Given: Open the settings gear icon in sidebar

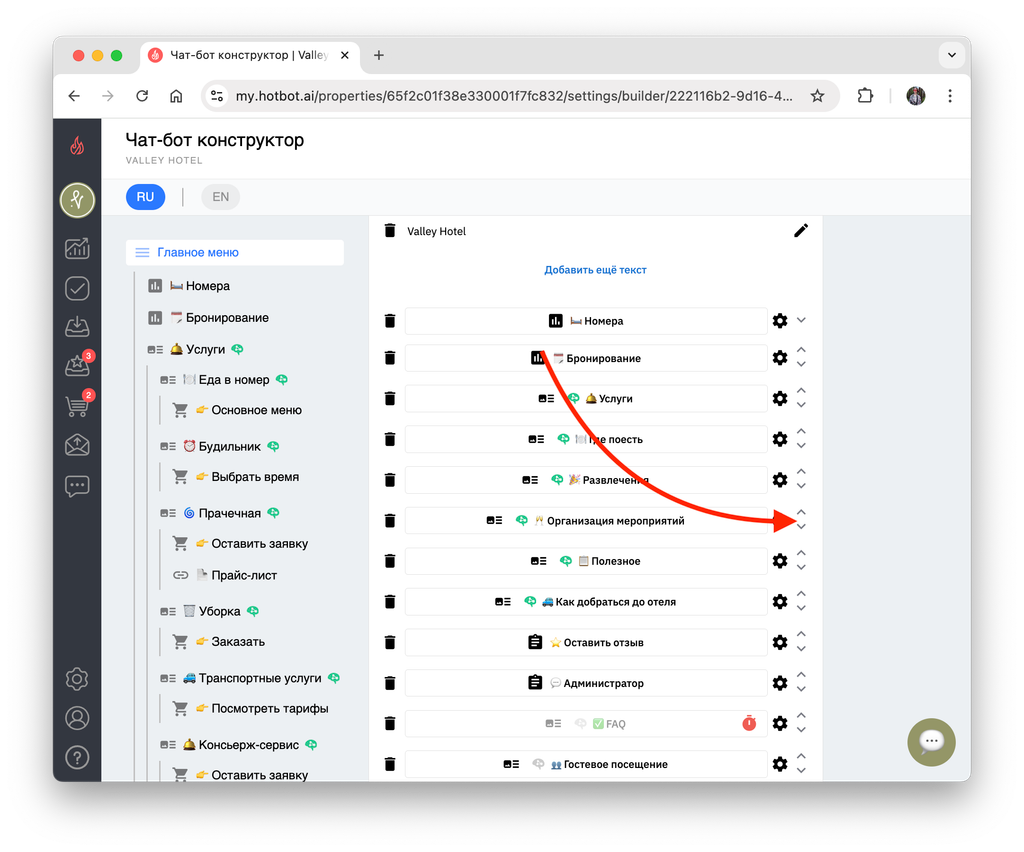Looking at the screenshot, I should [77, 679].
